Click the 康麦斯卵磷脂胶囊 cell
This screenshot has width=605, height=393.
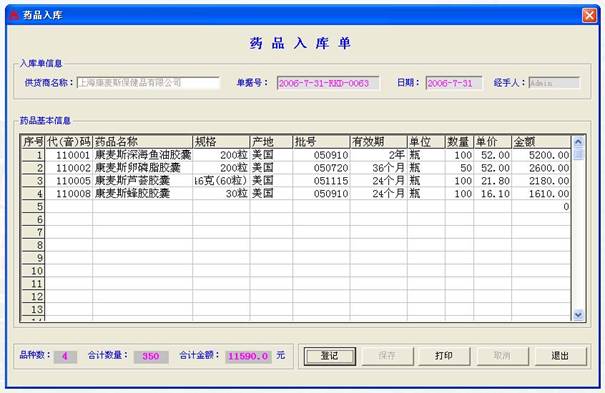pyautogui.click(x=142, y=168)
